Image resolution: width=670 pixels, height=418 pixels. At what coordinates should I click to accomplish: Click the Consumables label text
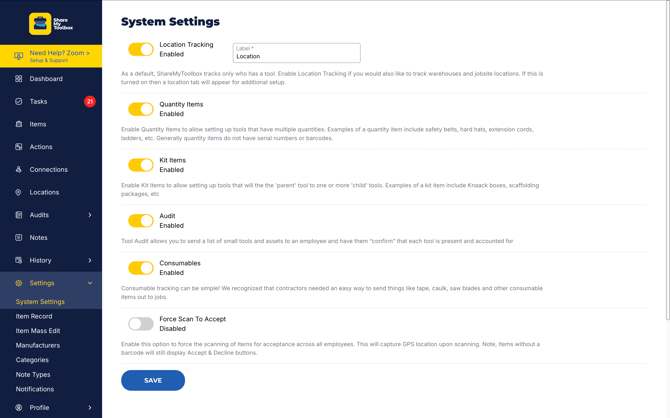[x=180, y=263]
